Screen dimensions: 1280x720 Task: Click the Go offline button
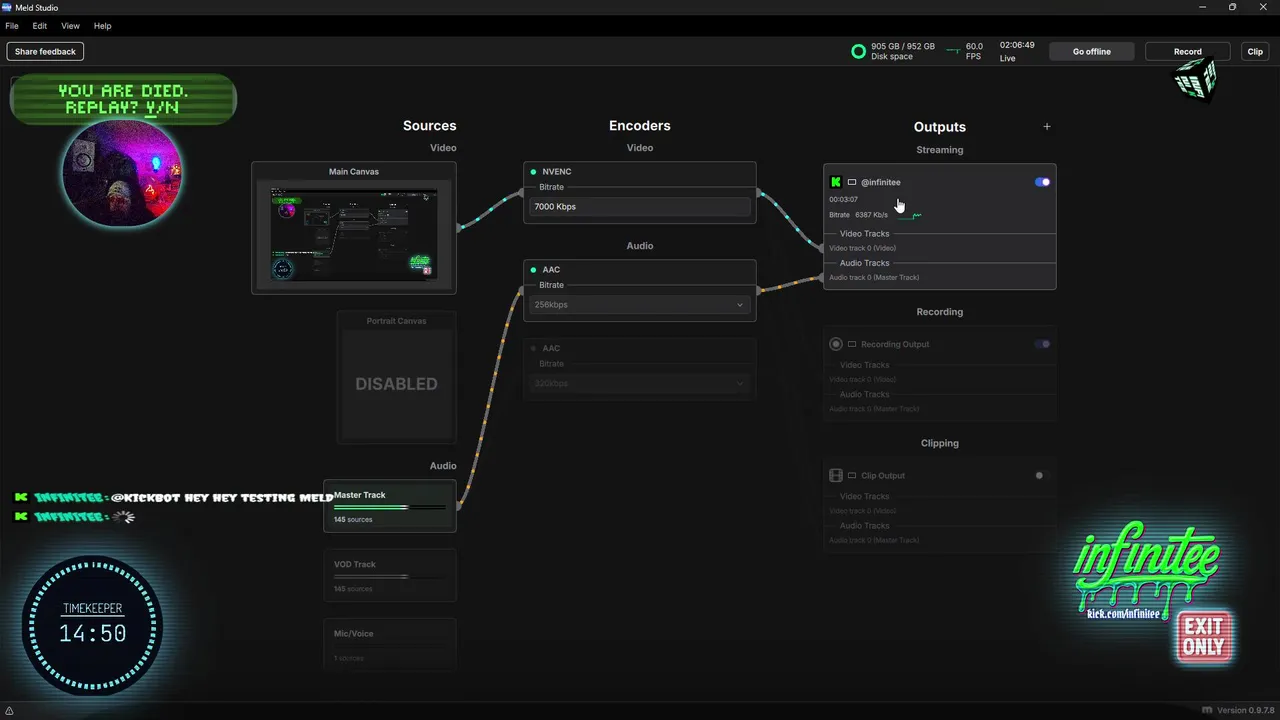[x=1092, y=51]
